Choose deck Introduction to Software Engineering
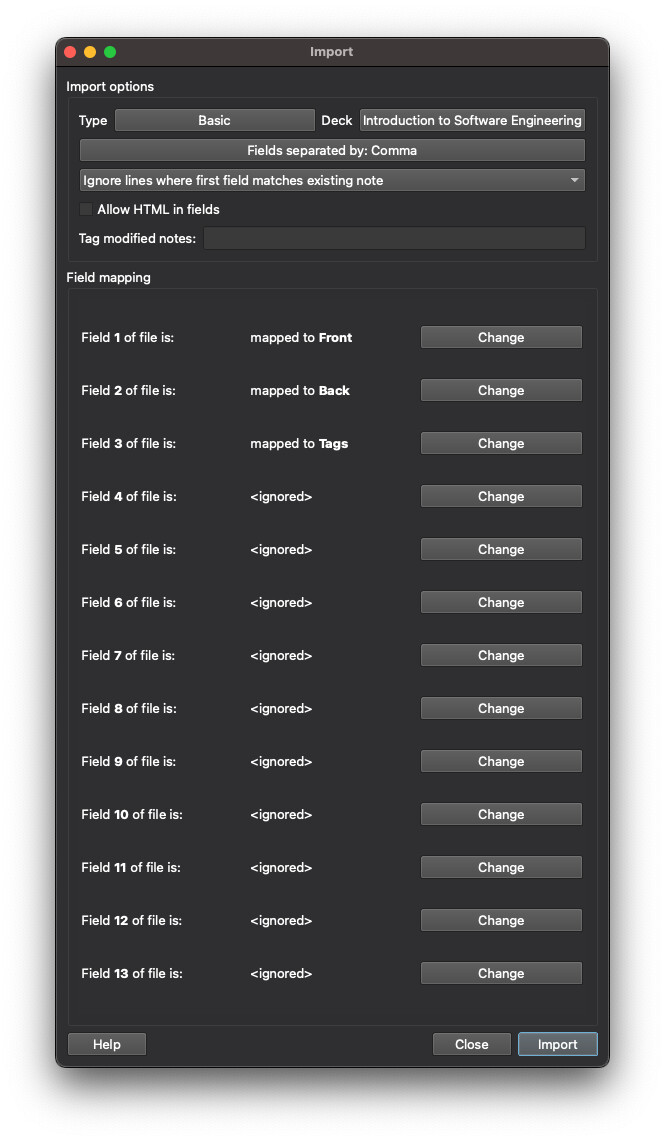 tap(472, 121)
